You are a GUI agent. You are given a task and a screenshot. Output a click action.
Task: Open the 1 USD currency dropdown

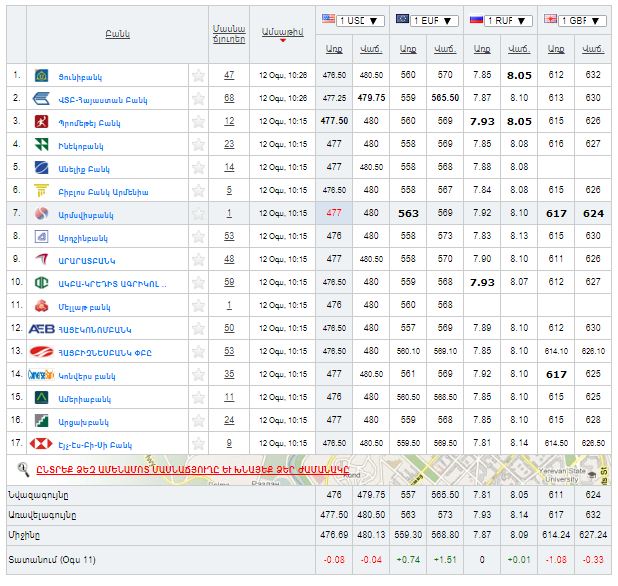pos(351,19)
